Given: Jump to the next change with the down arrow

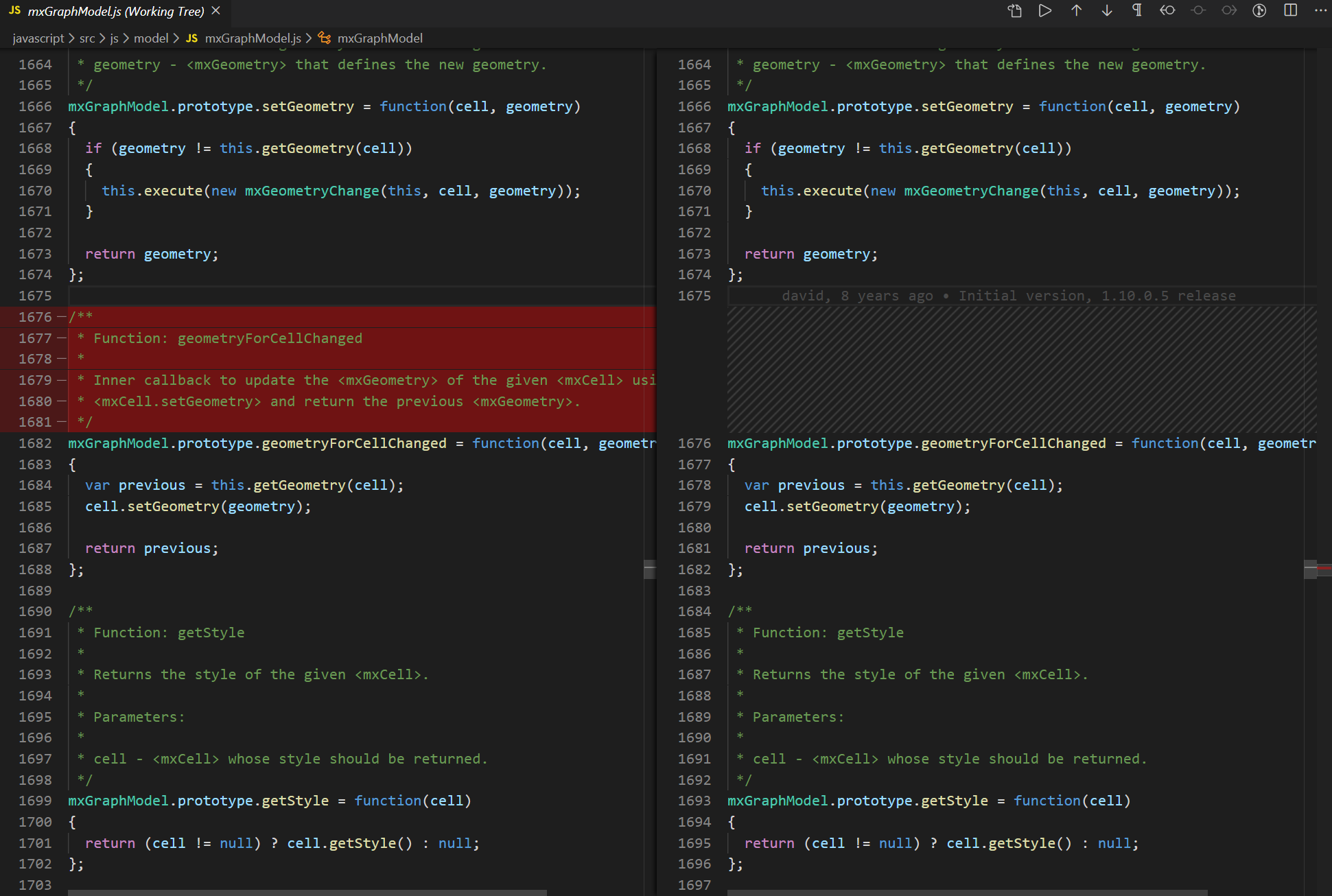Looking at the screenshot, I should pyautogui.click(x=1106, y=10).
